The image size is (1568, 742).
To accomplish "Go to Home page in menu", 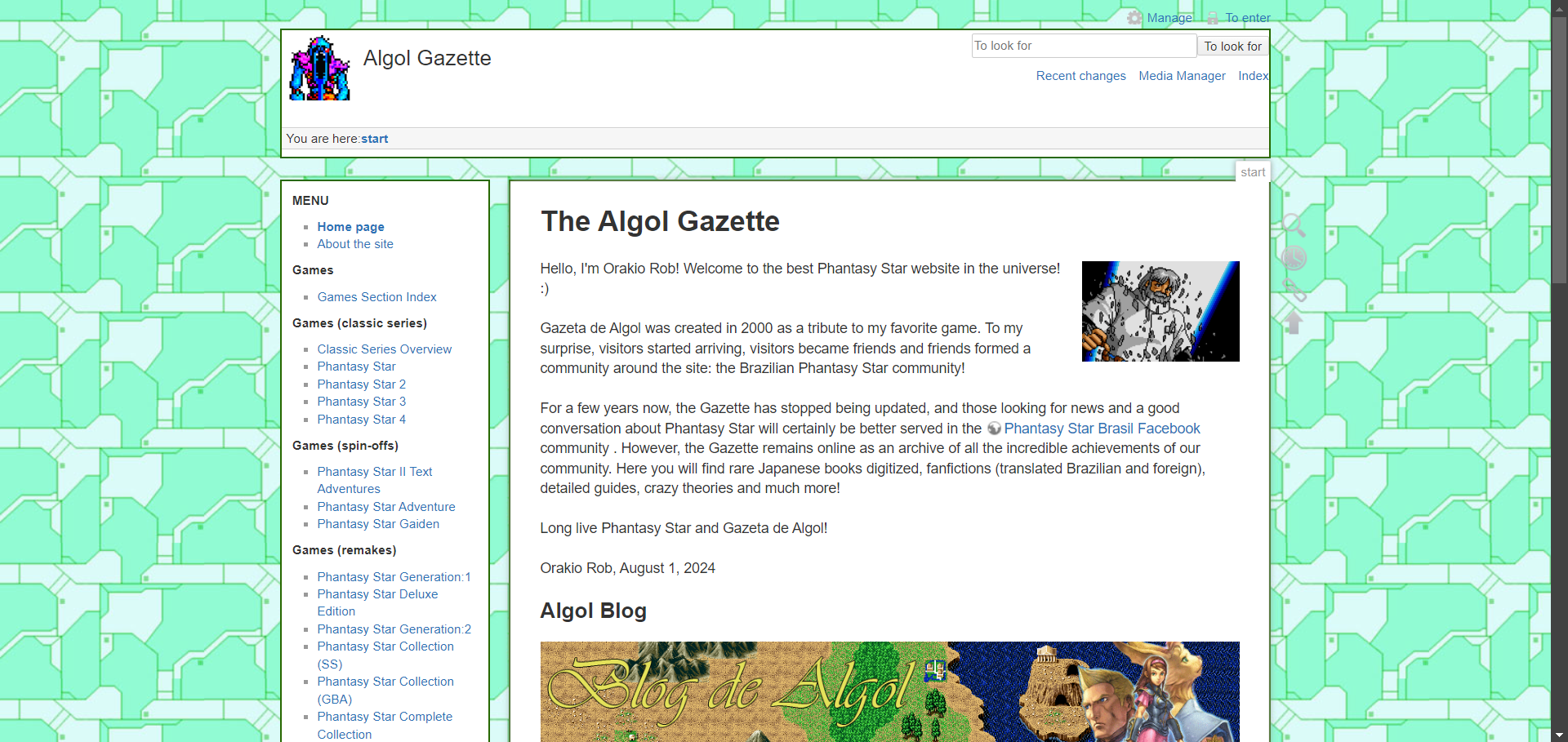I will click(x=350, y=227).
